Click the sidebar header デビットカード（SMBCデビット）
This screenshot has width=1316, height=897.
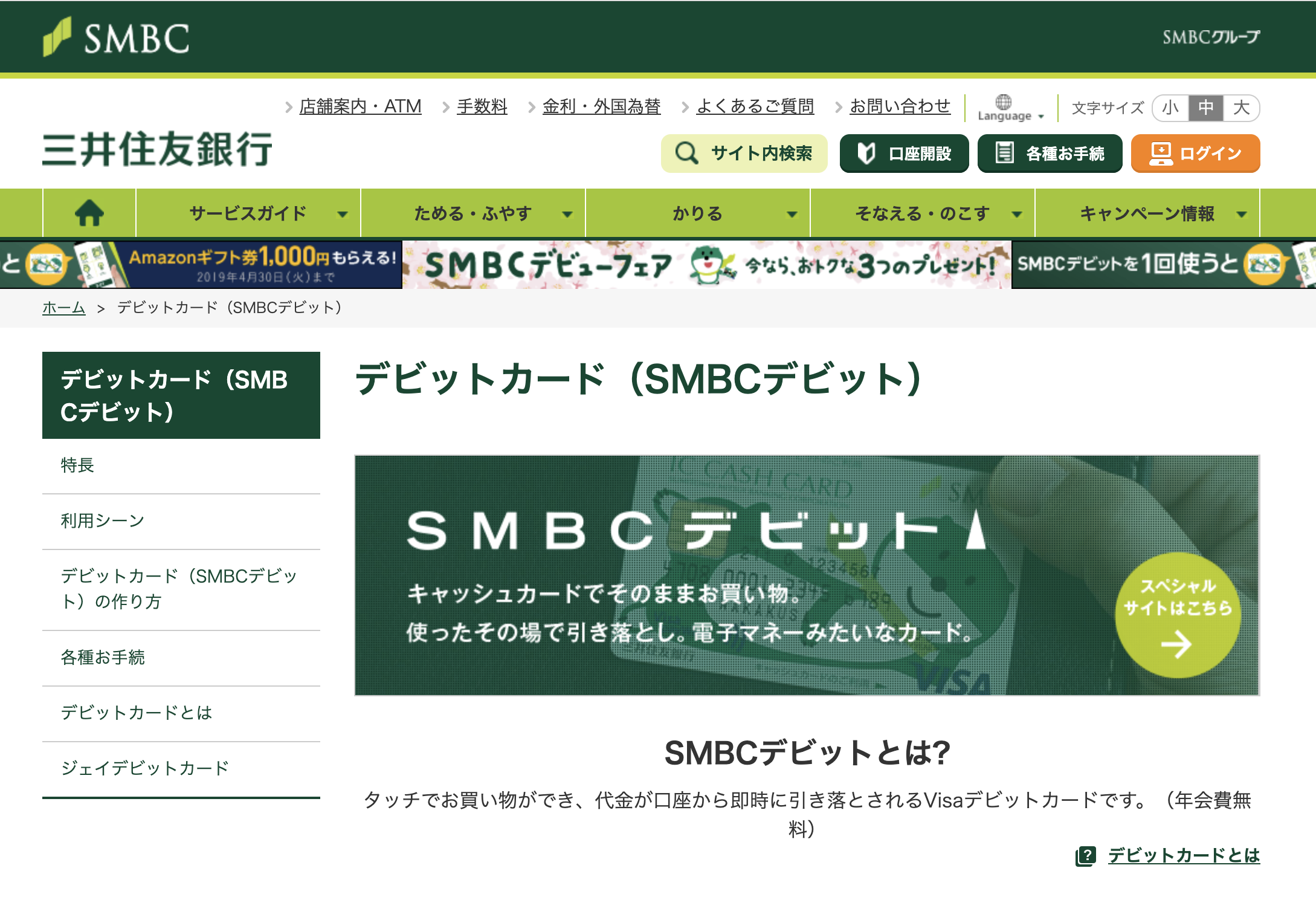tap(181, 395)
